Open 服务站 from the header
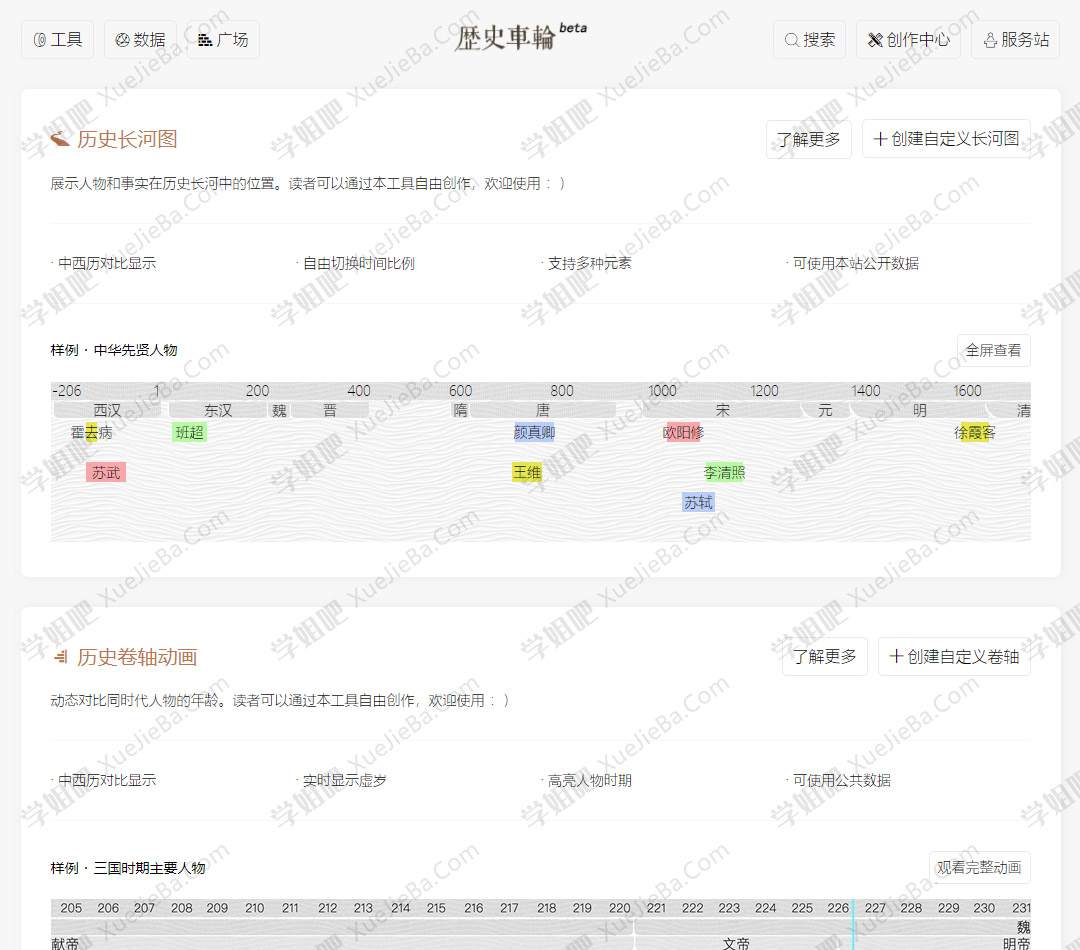The image size is (1080, 950). coord(1016,40)
